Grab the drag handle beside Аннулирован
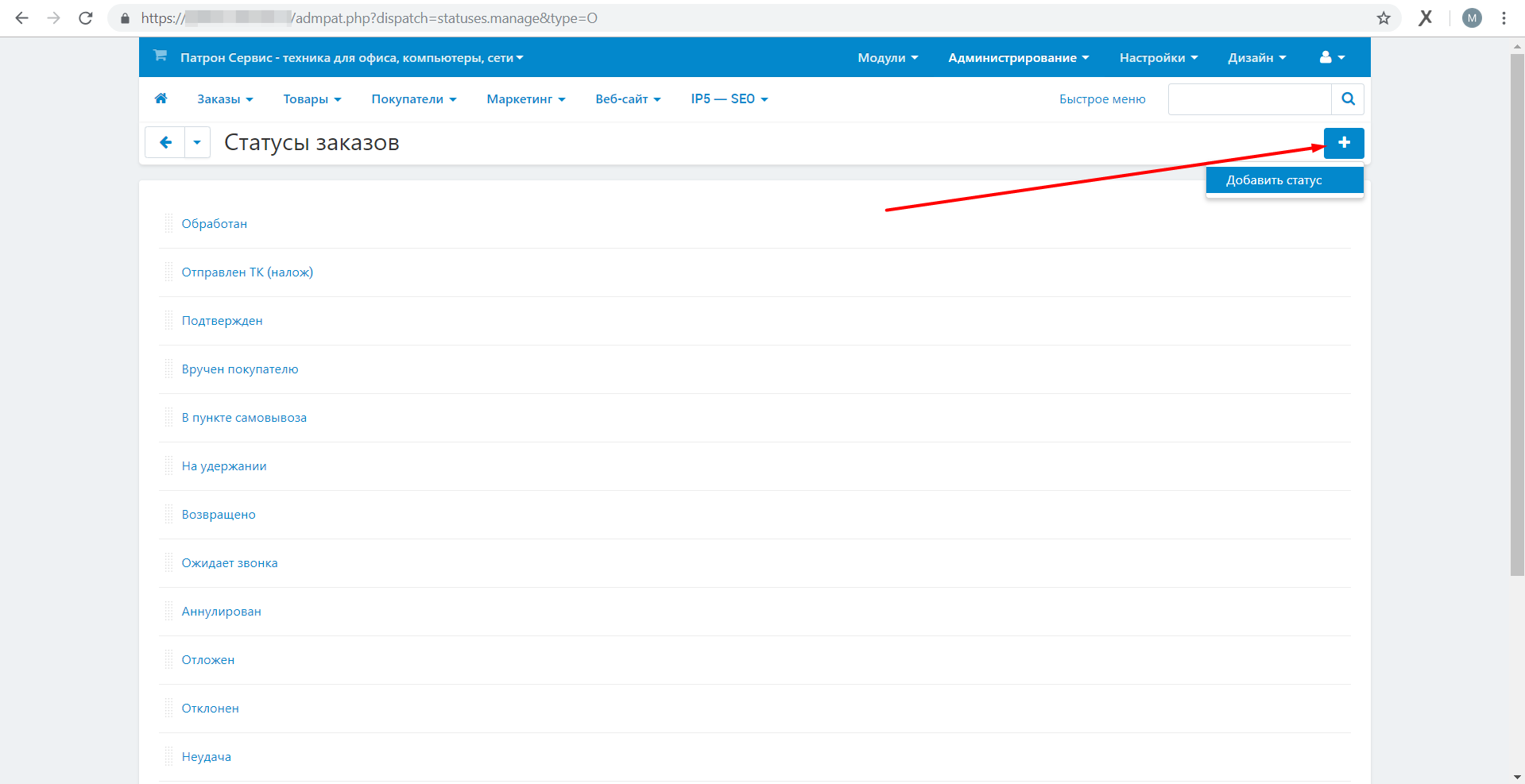The height and width of the screenshot is (784, 1525). (168, 611)
